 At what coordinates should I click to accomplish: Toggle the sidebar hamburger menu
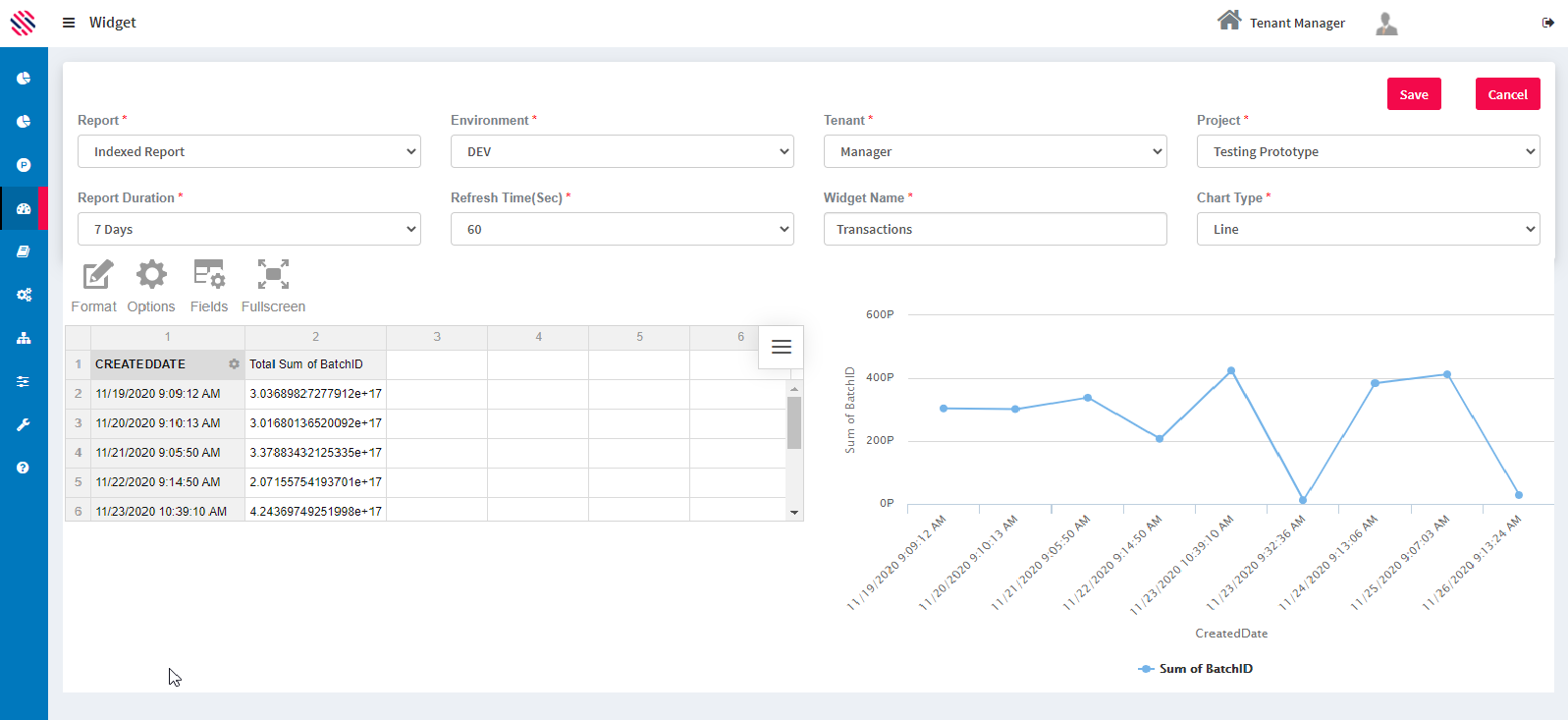click(69, 23)
